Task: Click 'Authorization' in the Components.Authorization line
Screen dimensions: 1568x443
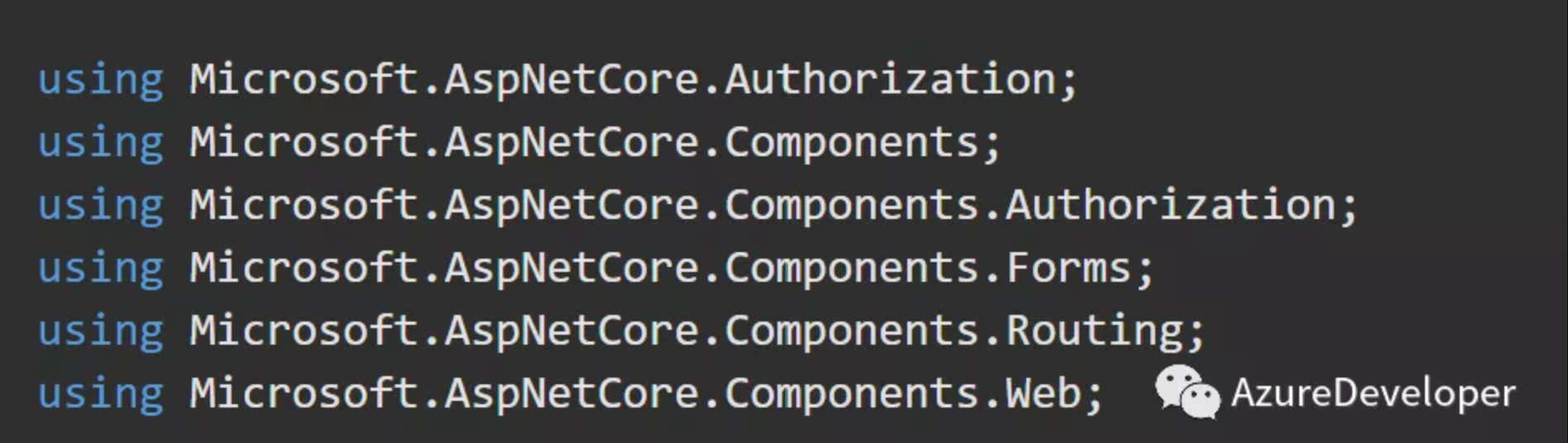Action: [x=1171, y=205]
